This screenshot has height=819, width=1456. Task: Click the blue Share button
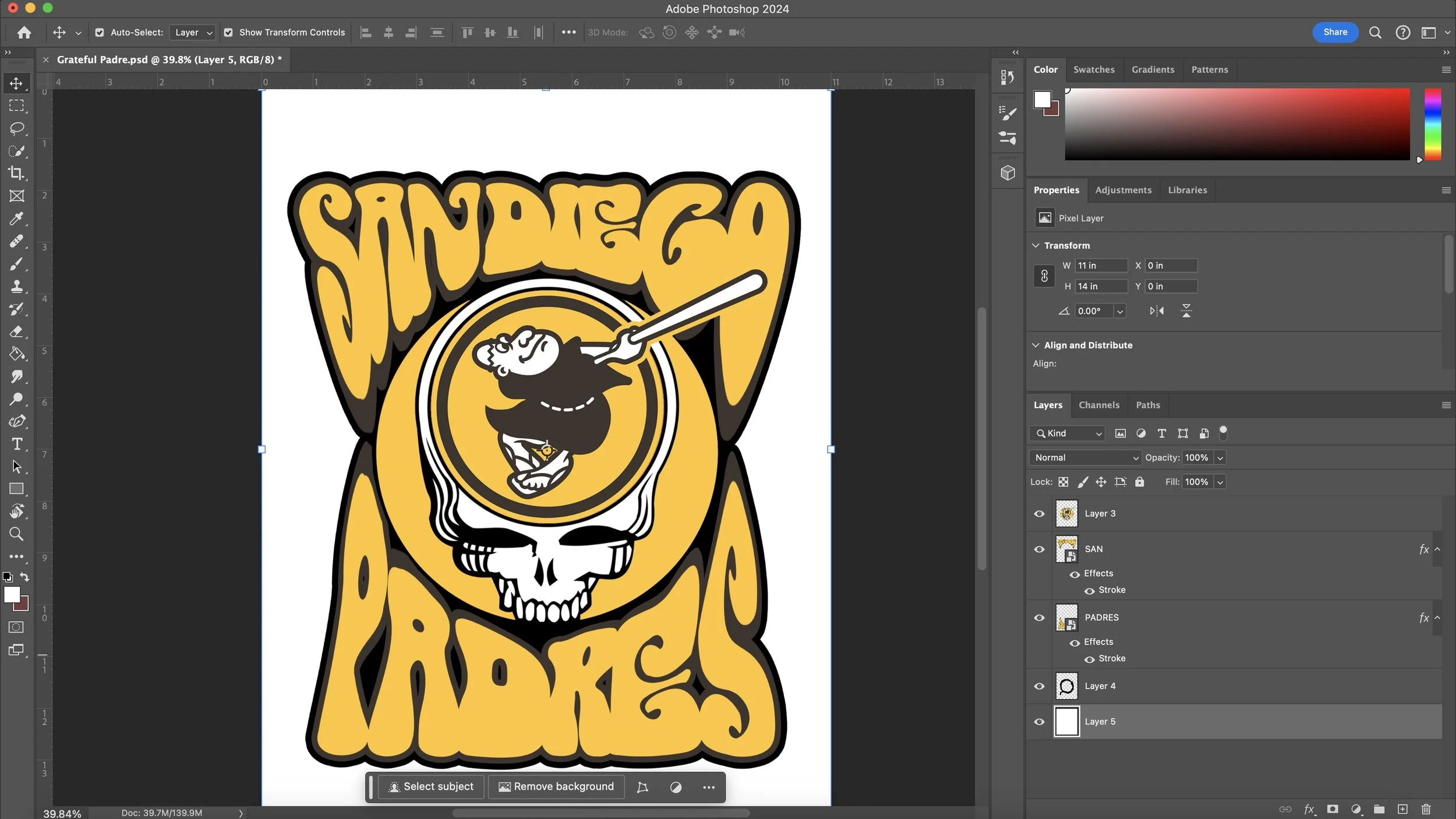coord(1334,33)
